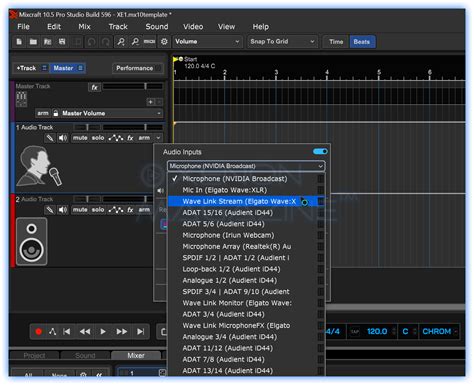Select Mic In (Elgato Wave:XLR) input
Viewport: 474px width, 385px height.
[246, 190]
